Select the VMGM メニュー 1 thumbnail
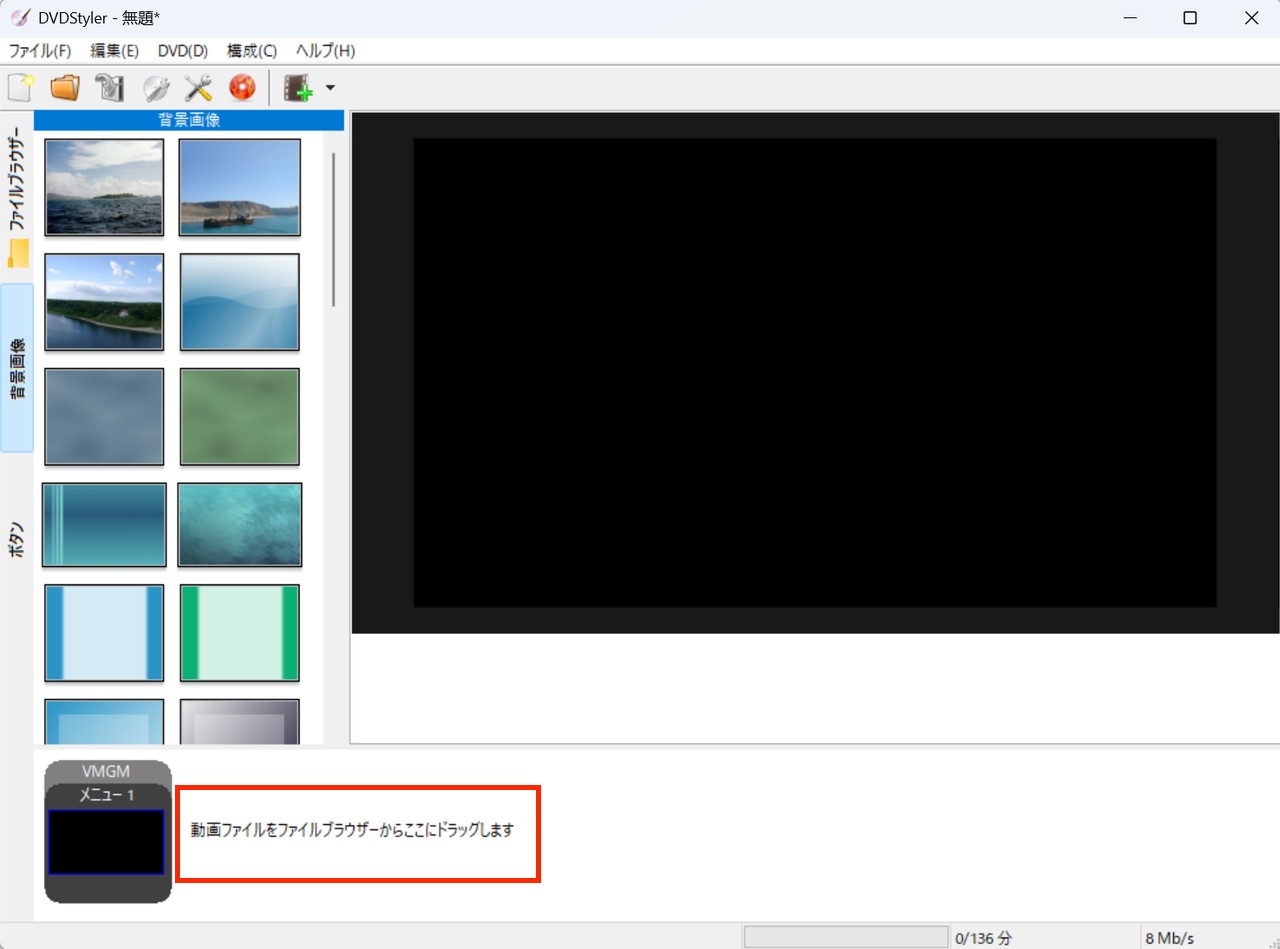The image size is (1280, 949). (x=108, y=832)
